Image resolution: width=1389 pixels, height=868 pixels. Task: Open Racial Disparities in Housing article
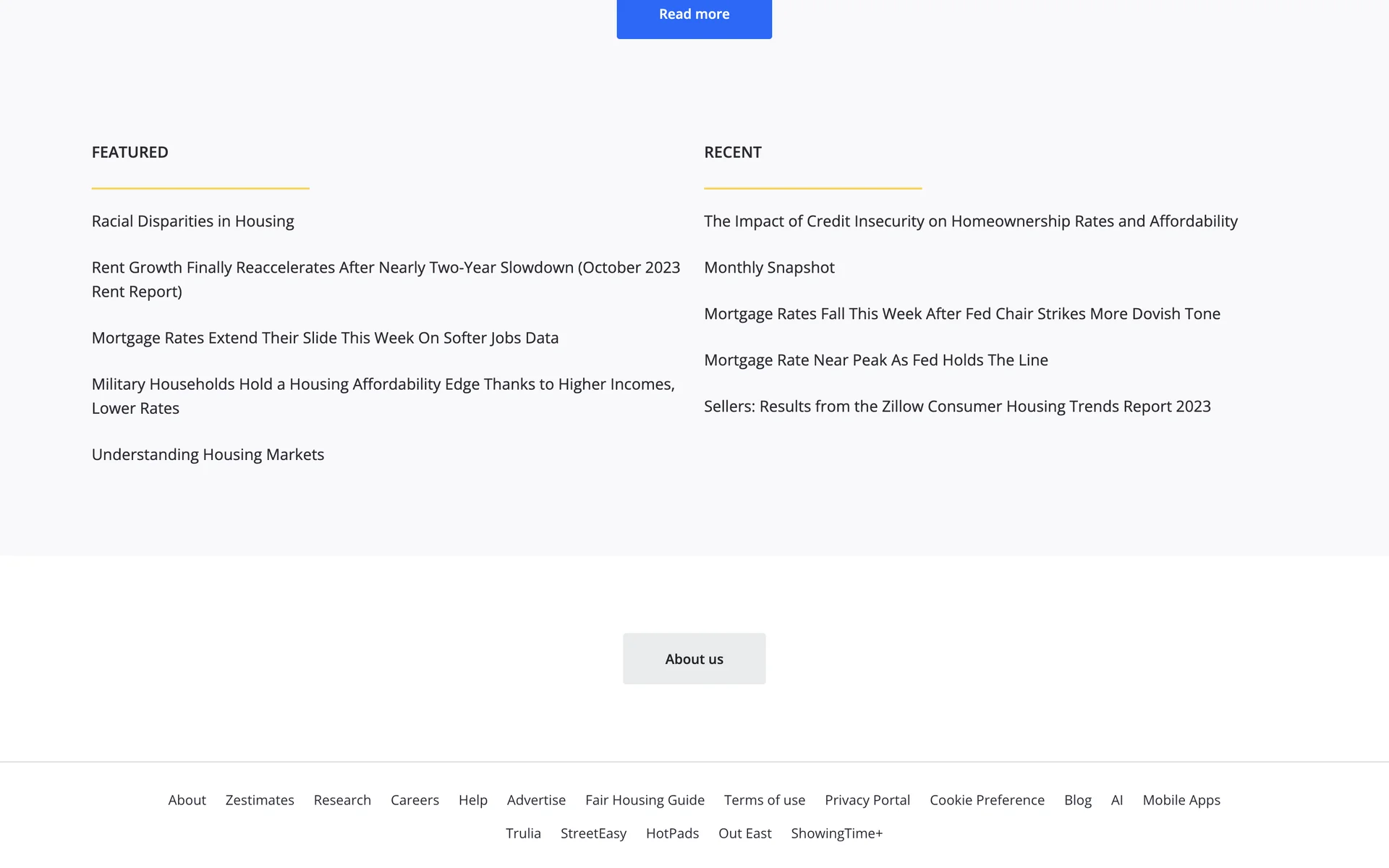[192, 221]
